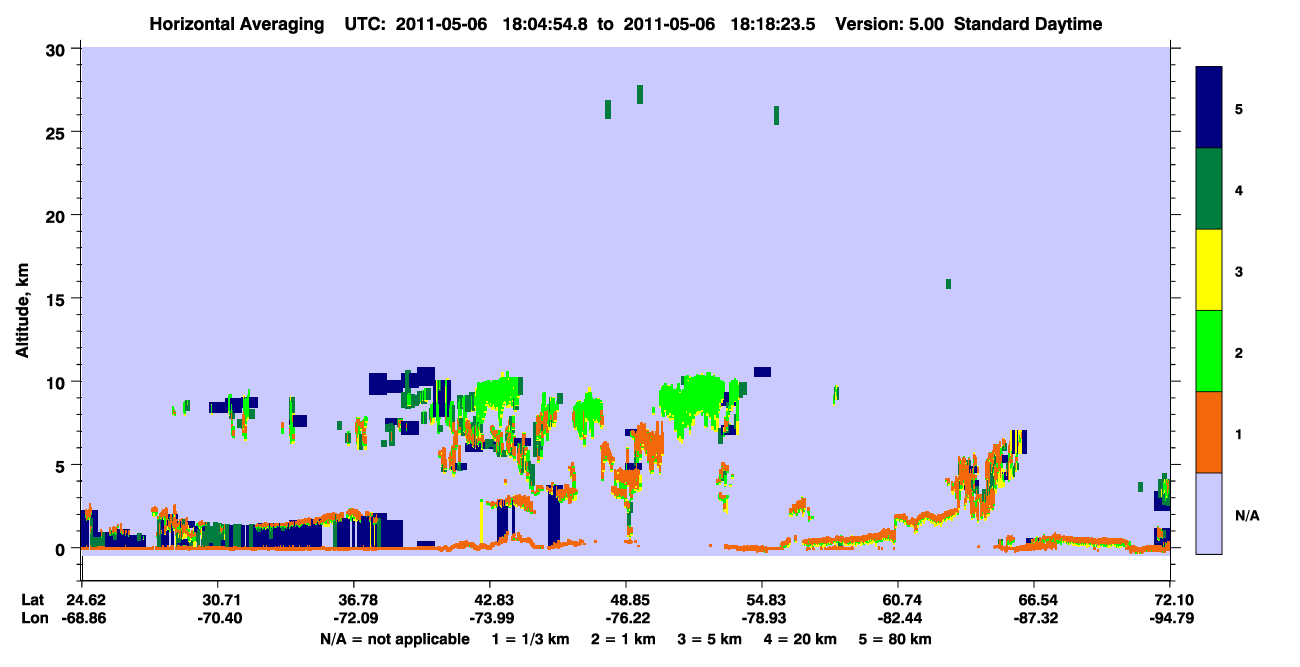
Task: Click latitude value 30.71
Action: tap(217, 600)
